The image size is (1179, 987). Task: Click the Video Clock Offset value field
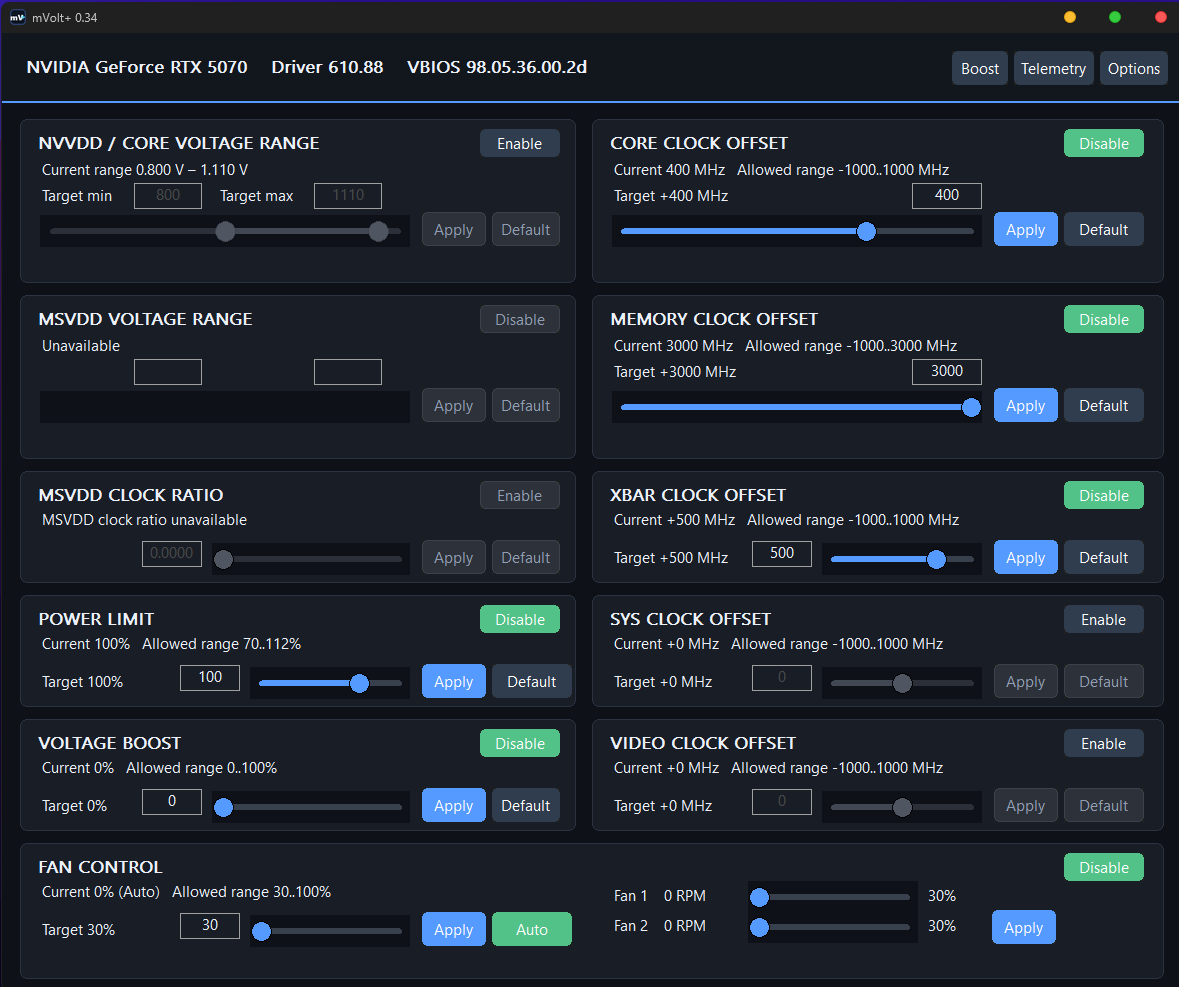(782, 801)
